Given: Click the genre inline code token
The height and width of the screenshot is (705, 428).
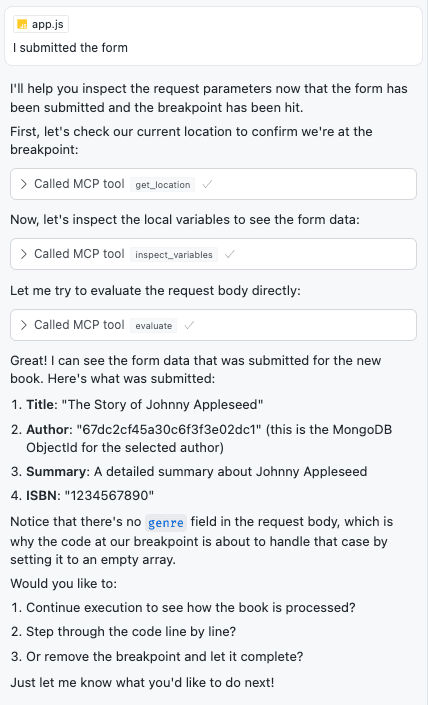Looking at the screenshot, I should [166, 522].
